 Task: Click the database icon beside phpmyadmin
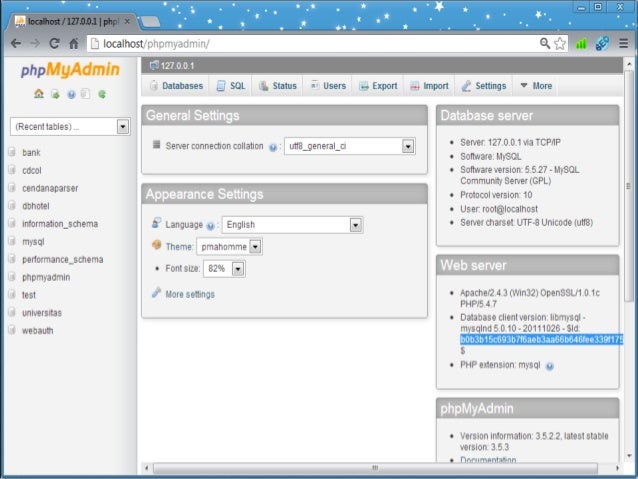[x=12, y=277]
